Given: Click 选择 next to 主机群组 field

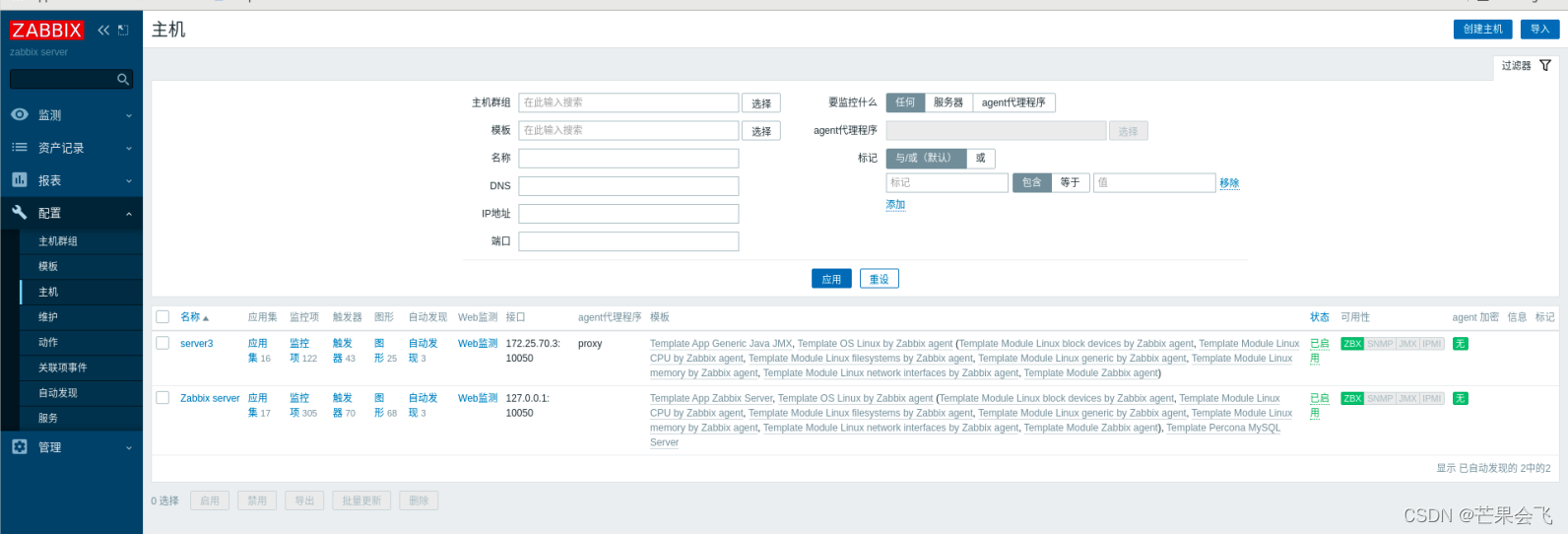Looking at the screenshot, I should 761,103.
